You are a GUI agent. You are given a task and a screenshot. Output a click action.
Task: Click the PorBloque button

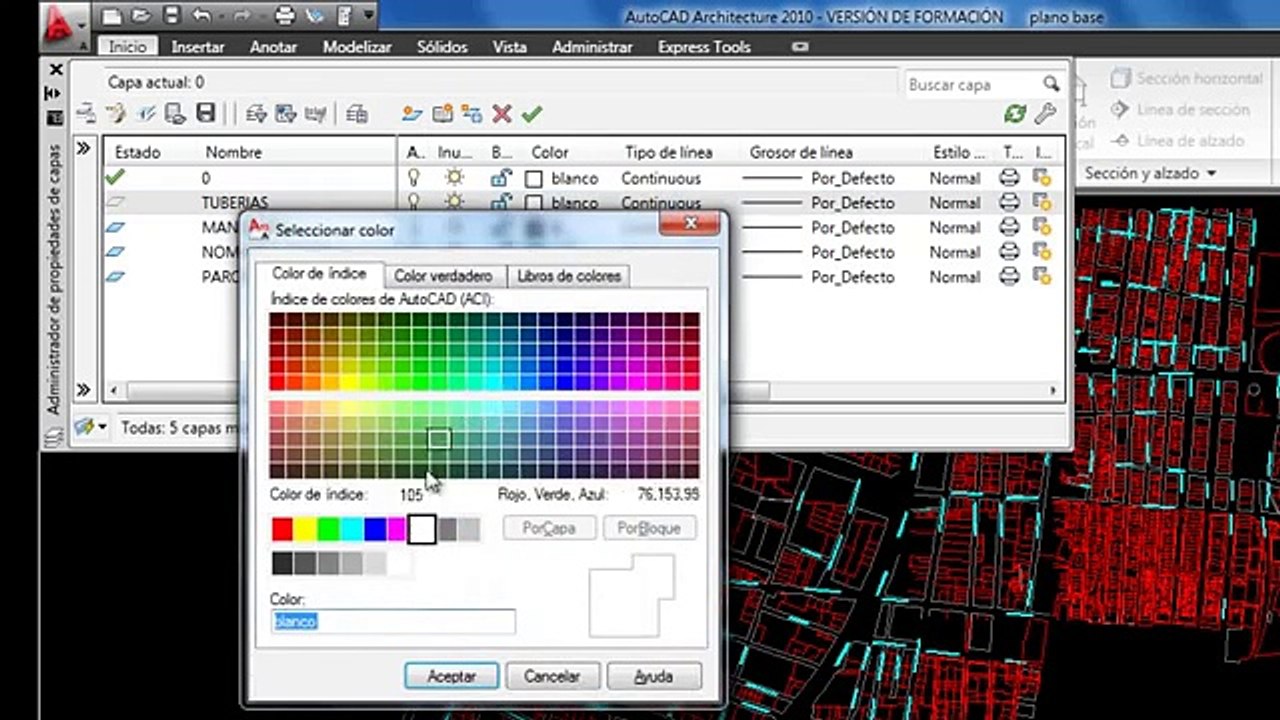tap(649, 528)
